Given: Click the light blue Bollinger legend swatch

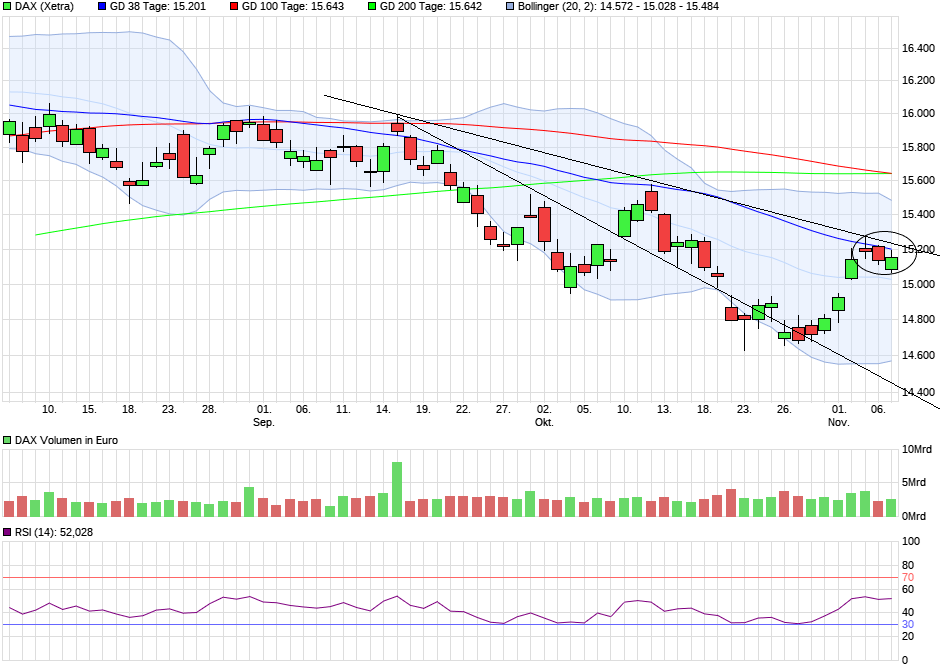Looking at the screenshot, I should tap(510, 7).
